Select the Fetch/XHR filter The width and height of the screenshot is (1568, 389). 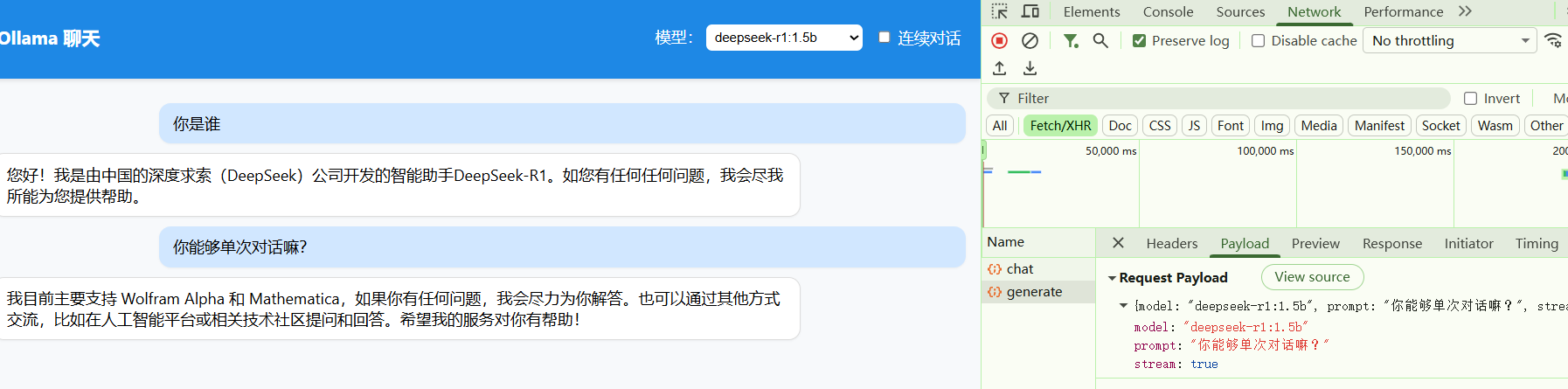(1060, 126)
